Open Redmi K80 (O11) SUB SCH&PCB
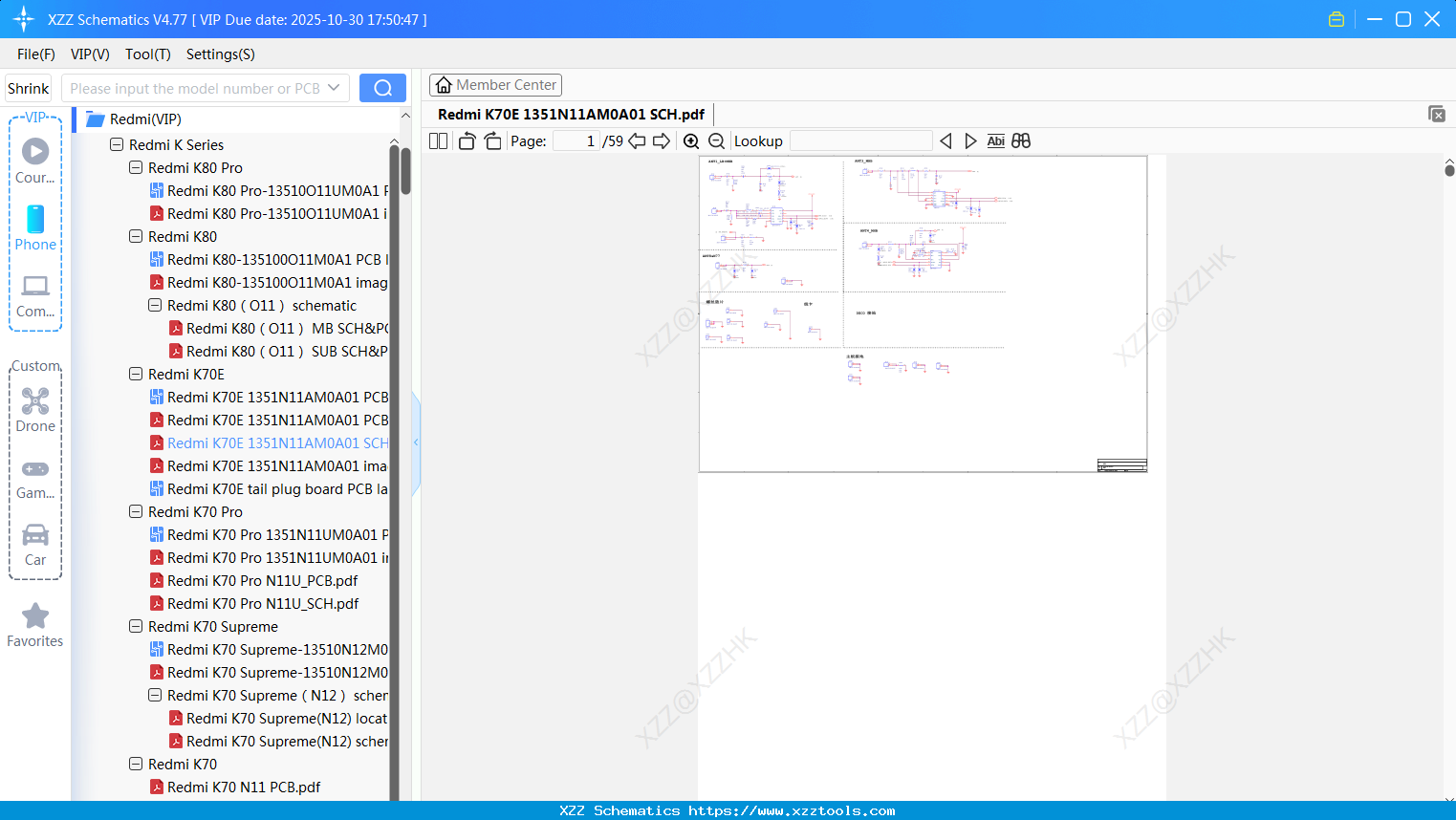This screenshot has height=820, width=1456. tap(278, 351)
